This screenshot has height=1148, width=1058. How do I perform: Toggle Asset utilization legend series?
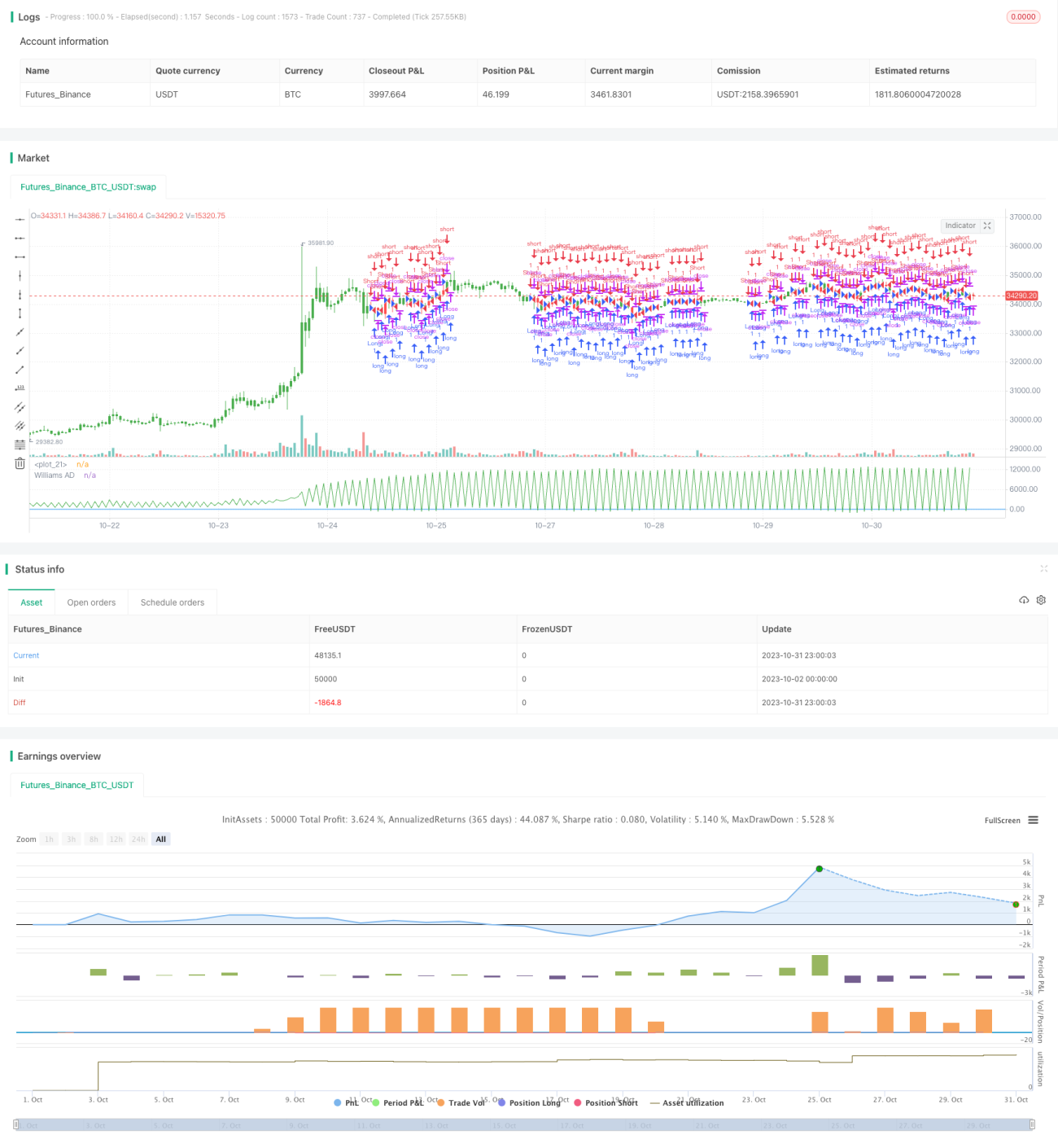(687, 1102)
